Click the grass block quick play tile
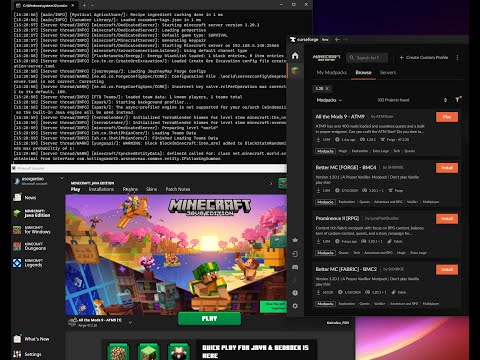480x360 pixels. click(x=149, y=352)
